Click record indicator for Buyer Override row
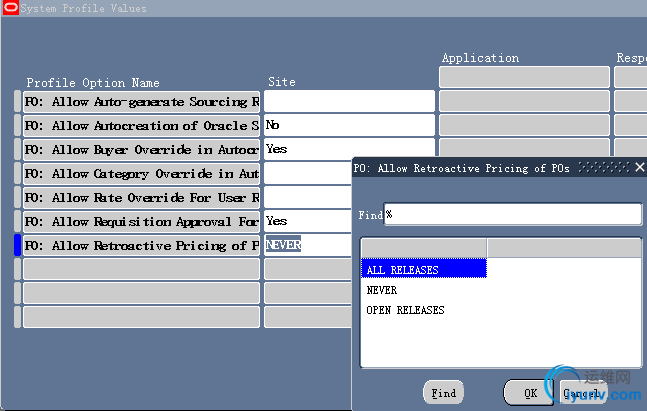647x411 pixels. point(17,149)
